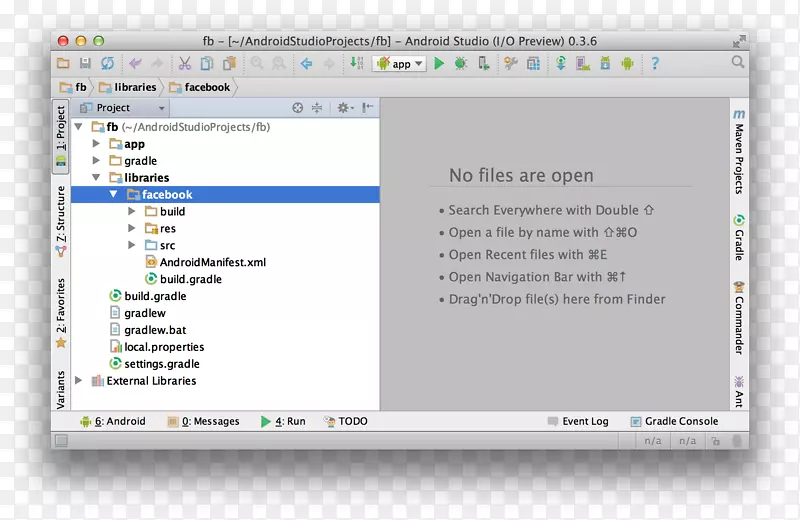Click the Save All disk icon

coord(85,63)
